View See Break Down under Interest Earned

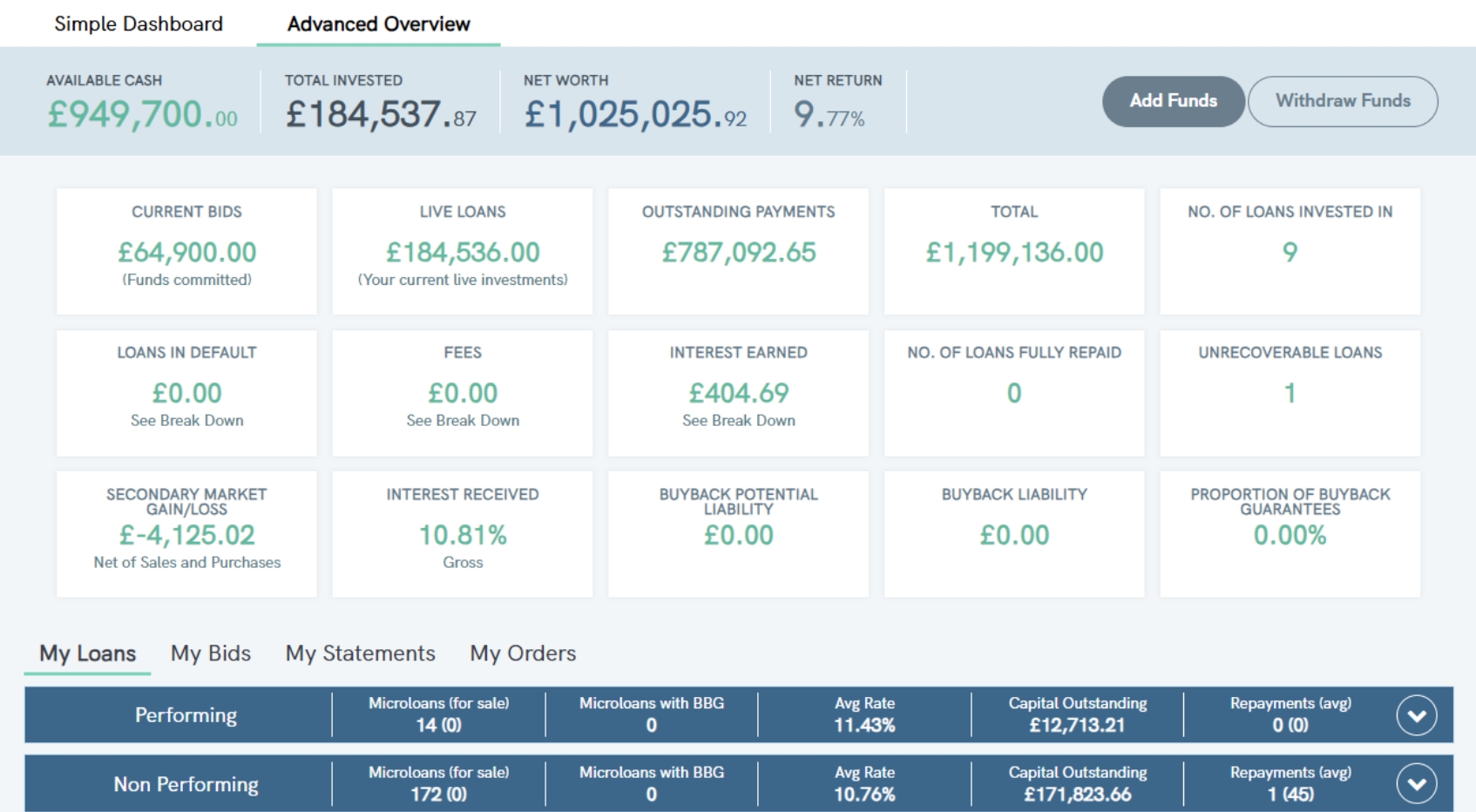[x=738, y=421]
